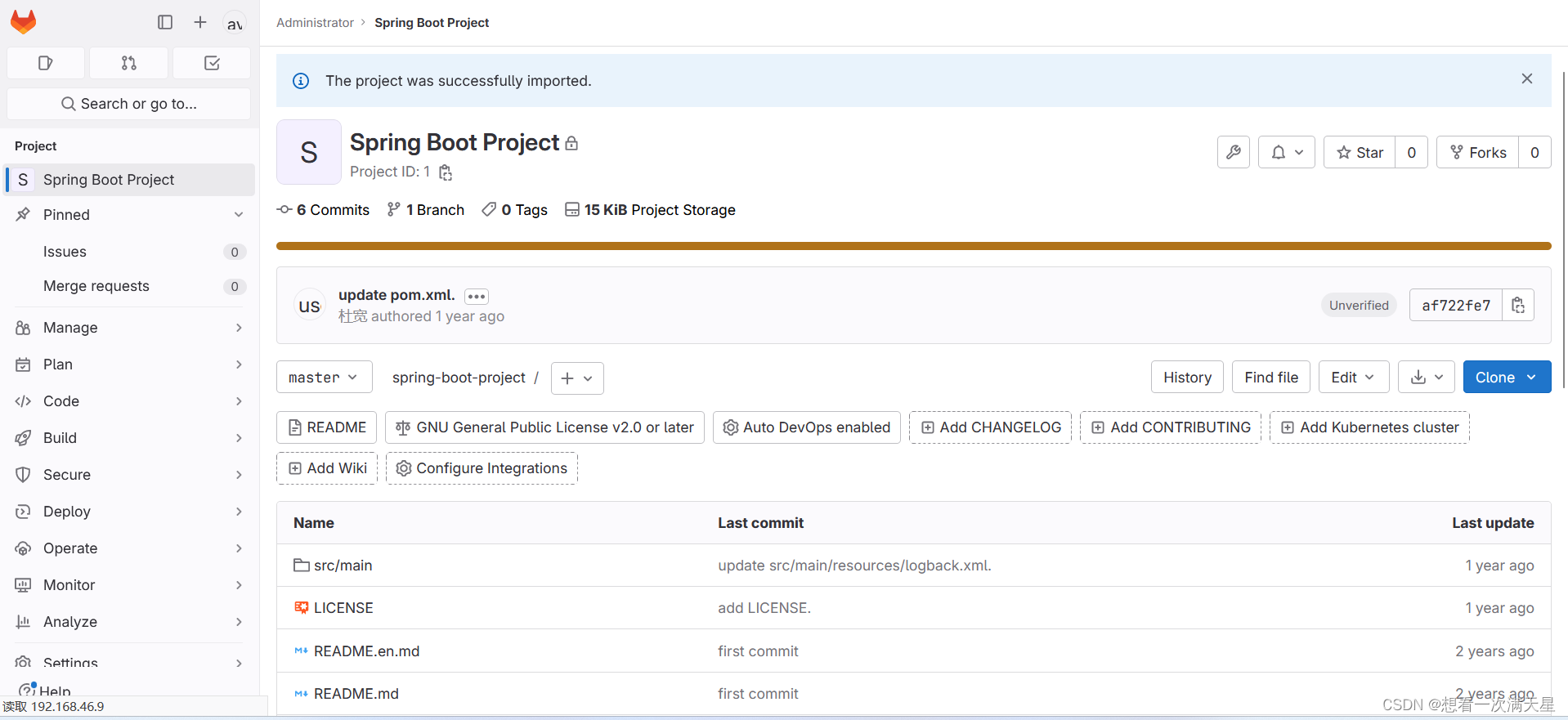The height and width of the screenshot is (720, 1568).
Task: Click the Forks button
Action: tap(1478, 152)
